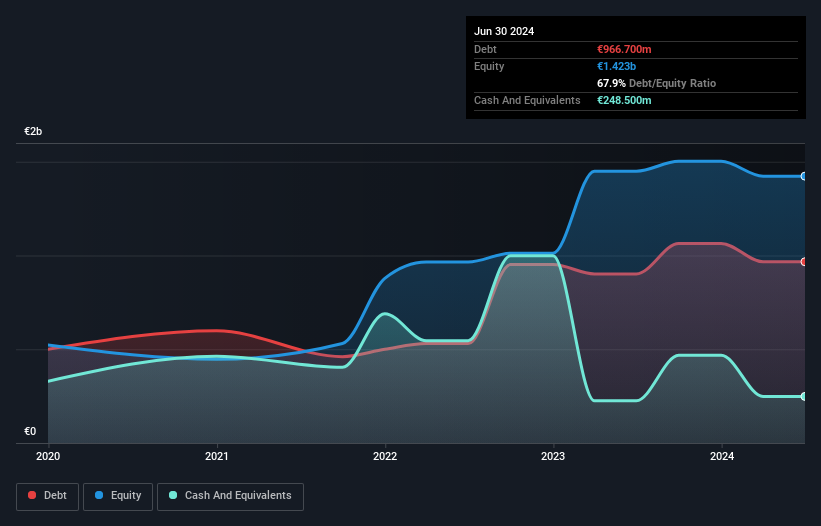Viewport: 821px width, 526px height.
Task: Click the 2024 x-axis label
Action: coord(722,456)
